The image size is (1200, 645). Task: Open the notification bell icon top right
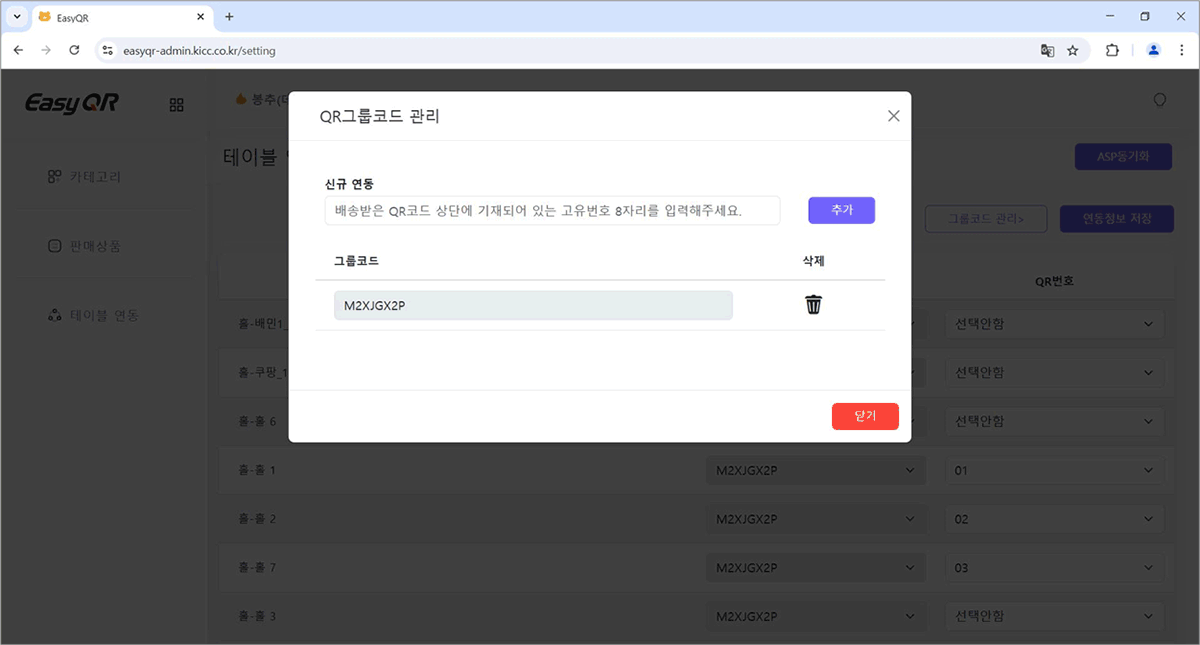[x=1159, y=100]
